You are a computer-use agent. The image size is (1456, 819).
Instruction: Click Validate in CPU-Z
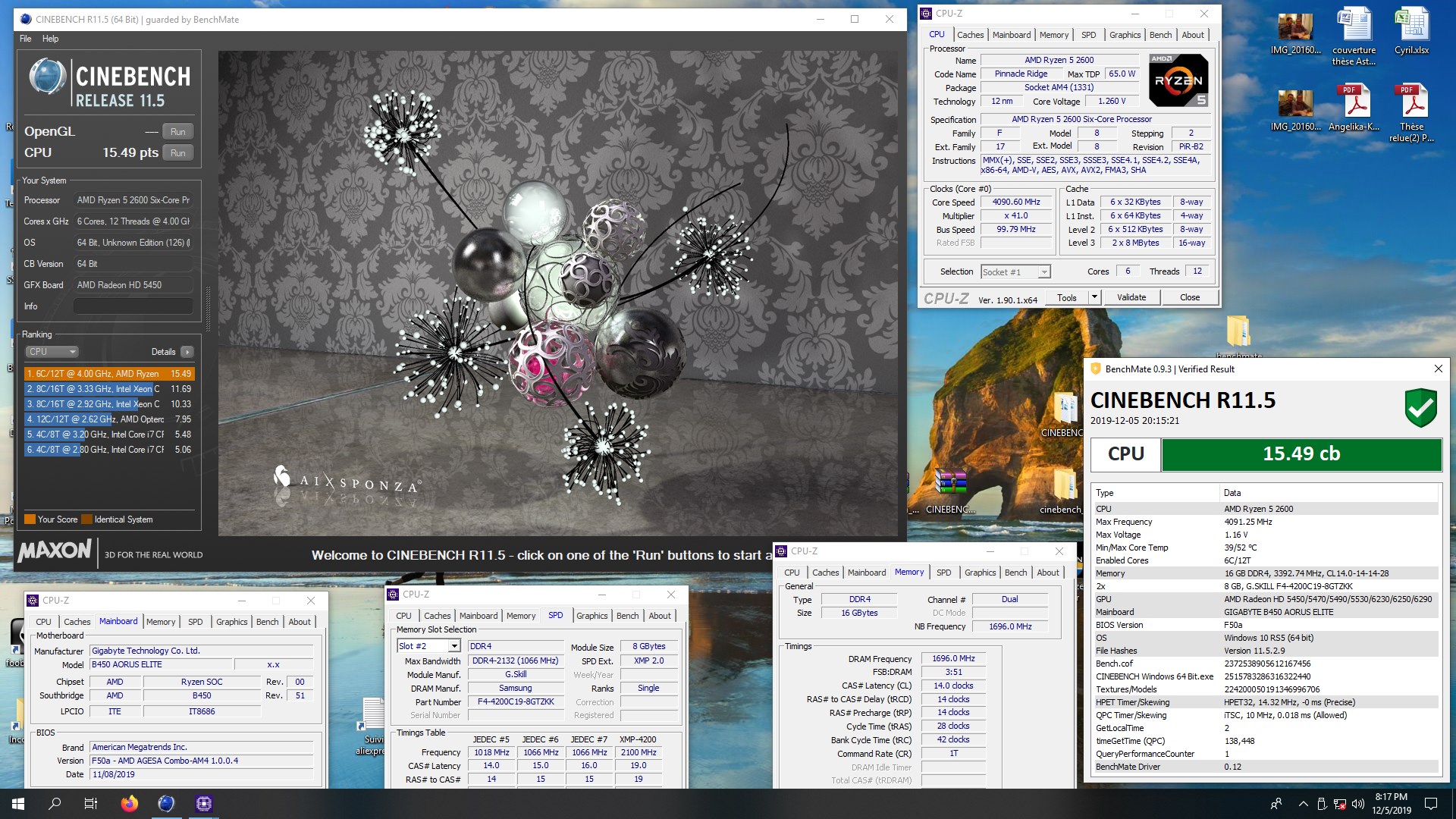click(1131, 298)
